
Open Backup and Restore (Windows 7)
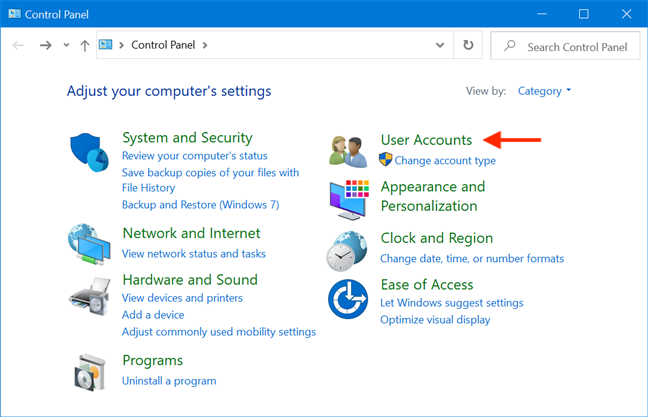[x=200, y=205]
